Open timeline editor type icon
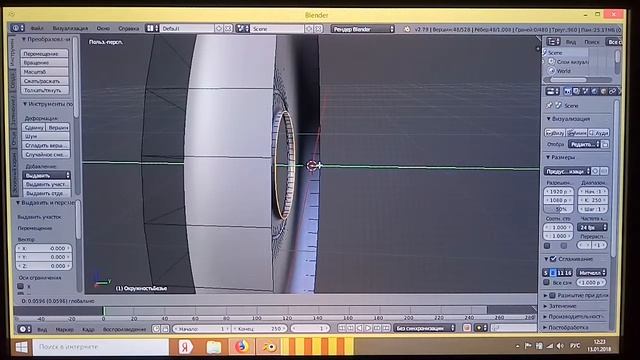The width and height of the screenshot is (640, 360). coord(24,329)
